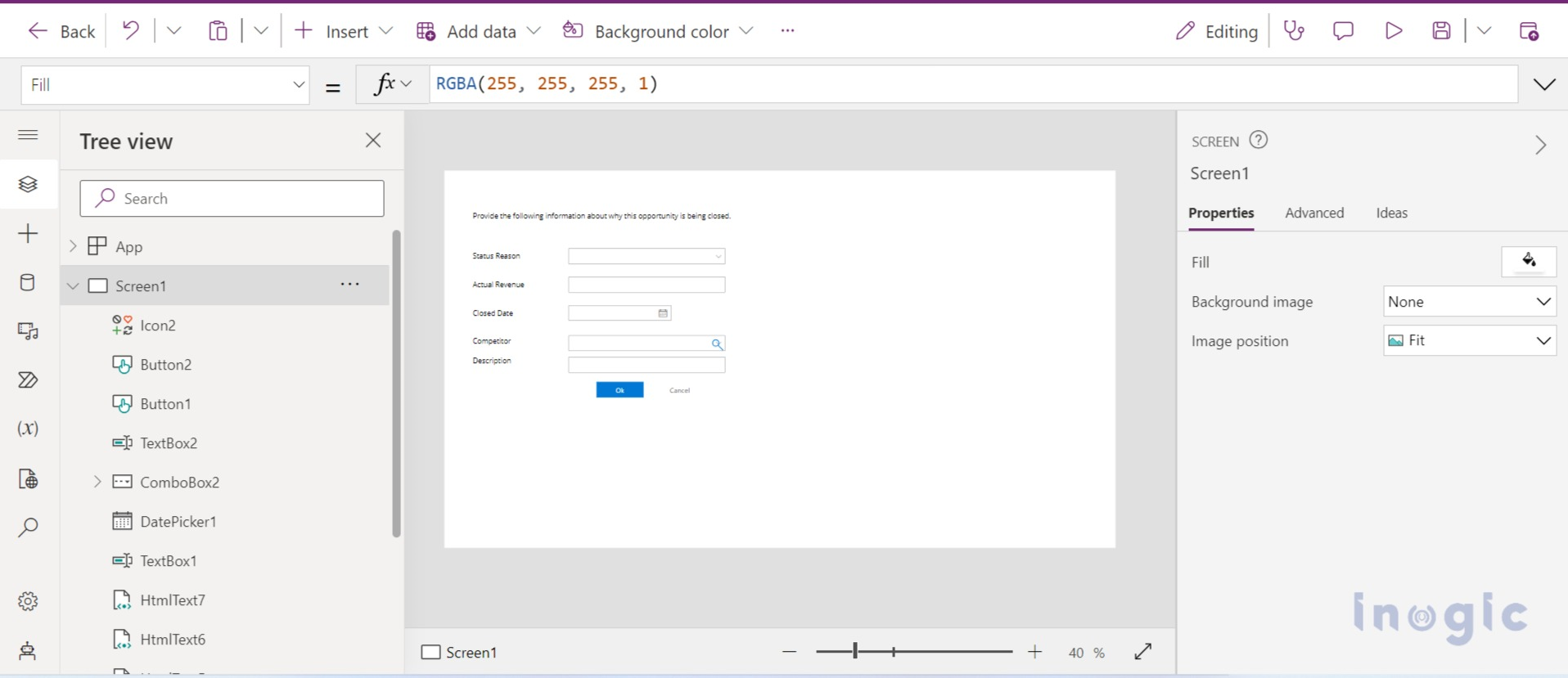1568x678 pixels.
Task: Open the Data pane cylinder icon
Action: coord(28,282)
